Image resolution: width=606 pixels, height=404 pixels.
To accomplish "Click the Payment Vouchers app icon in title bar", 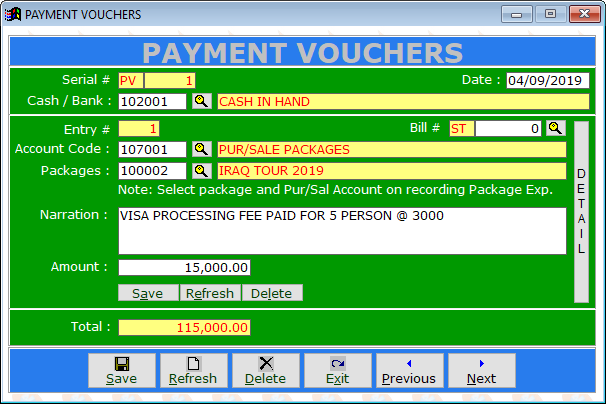I will [13, 14].
